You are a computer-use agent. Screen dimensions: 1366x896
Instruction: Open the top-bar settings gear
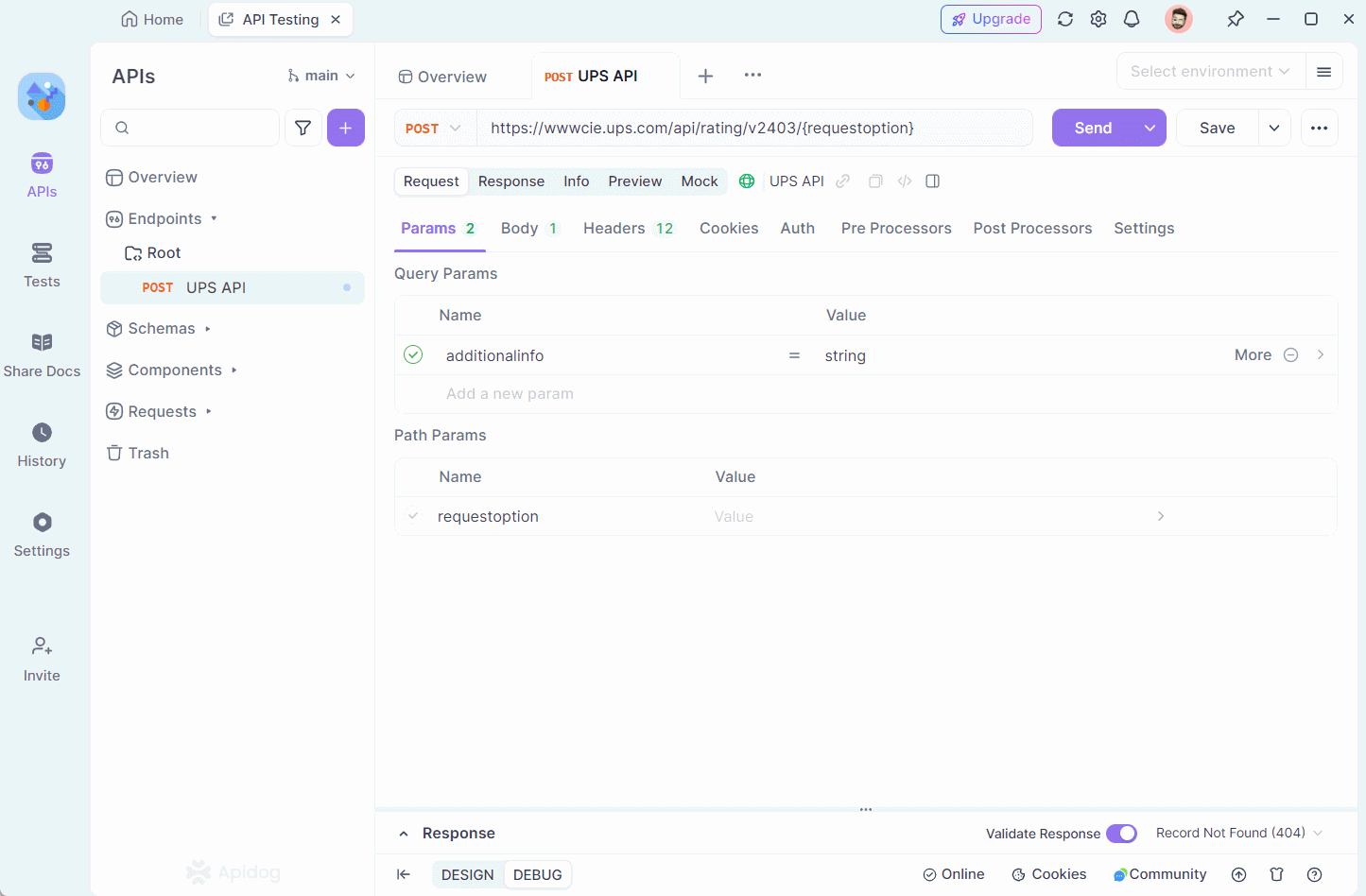pos(1098,19)
